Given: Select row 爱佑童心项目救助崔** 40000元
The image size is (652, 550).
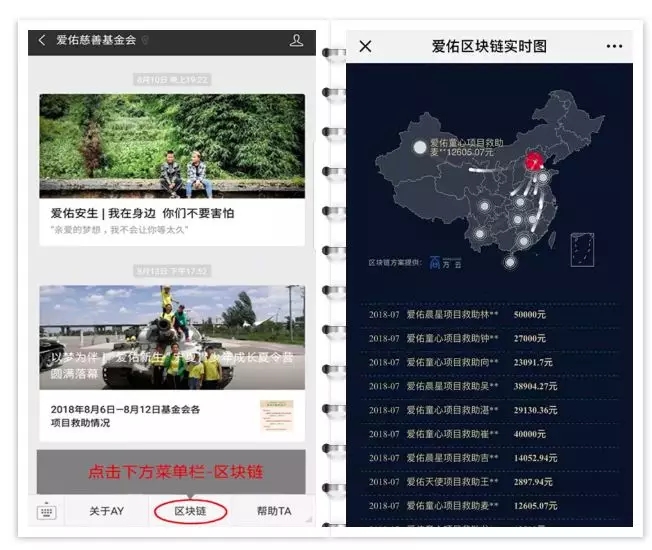Looking at the screenshot, I should (x=490, y=434).
